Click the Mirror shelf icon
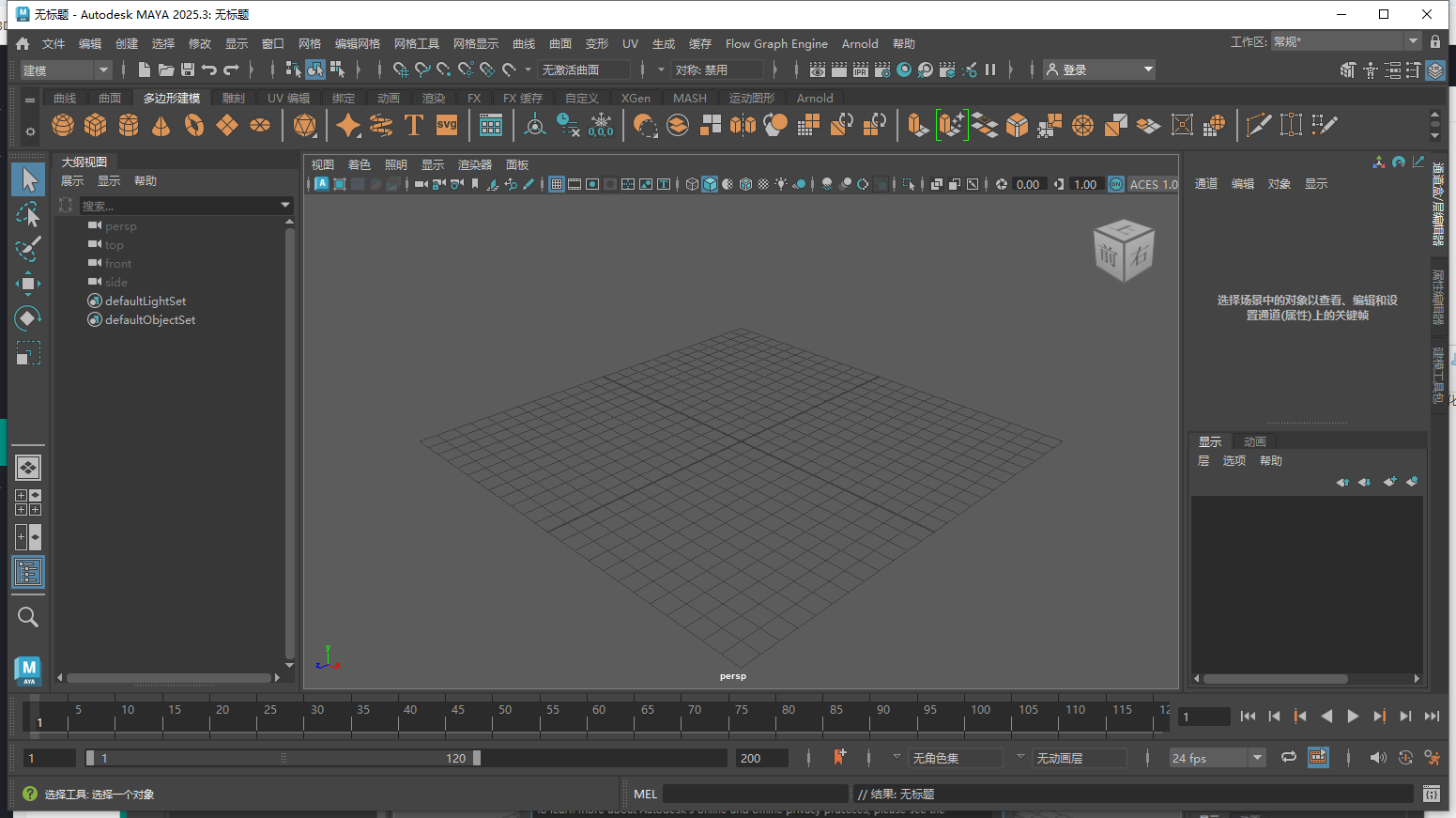 click(743, 125)
